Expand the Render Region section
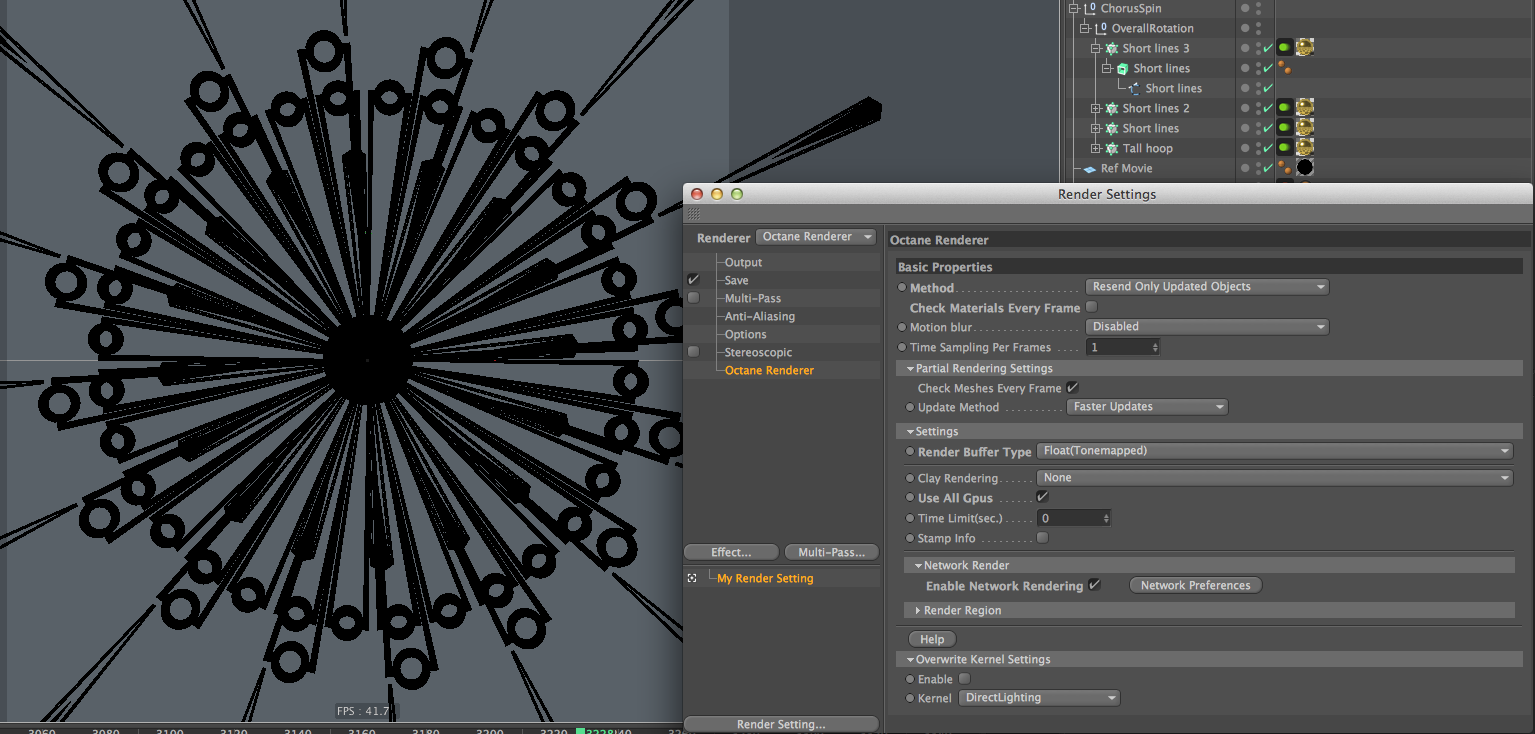 (x=918, y=610)
